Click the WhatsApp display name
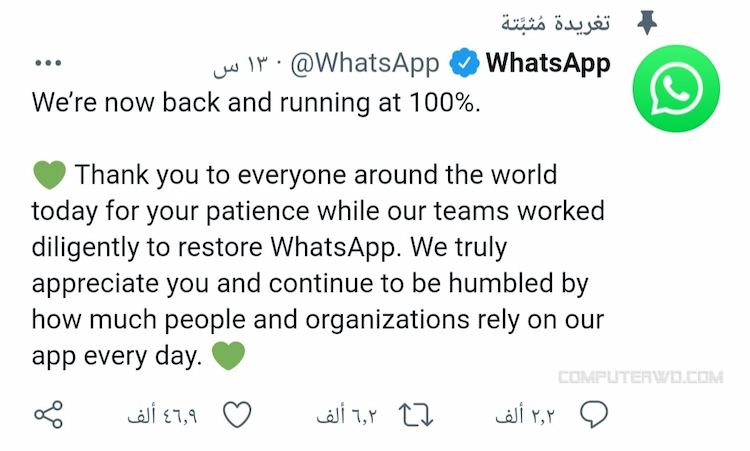 click(x=548, y=63)
